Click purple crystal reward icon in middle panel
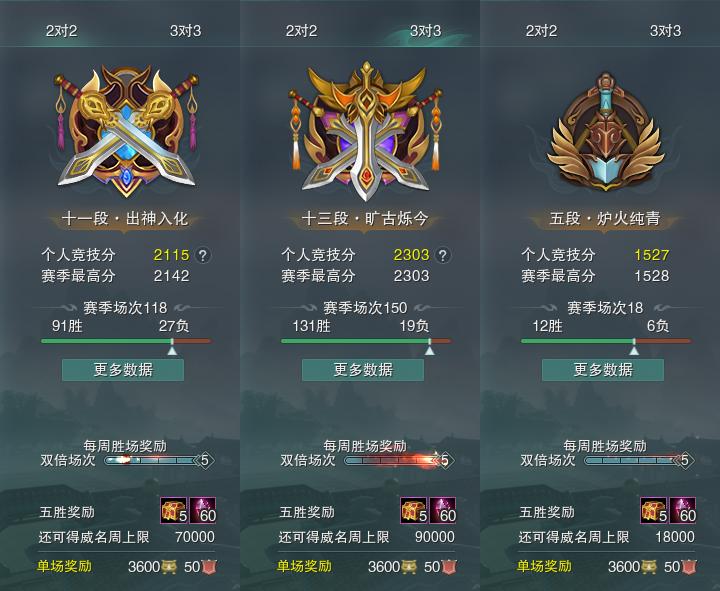The width and height of the screenshot is (720, 591). [x=443, y=510]
